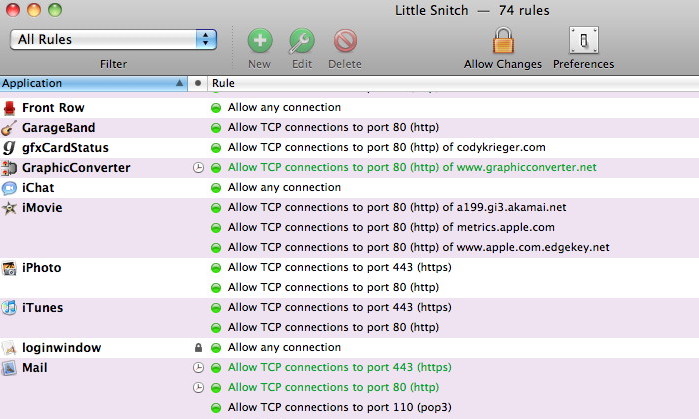Click the clock icon beside Mail port 443 rule
The image size is (699, 419).
[198, 367]
